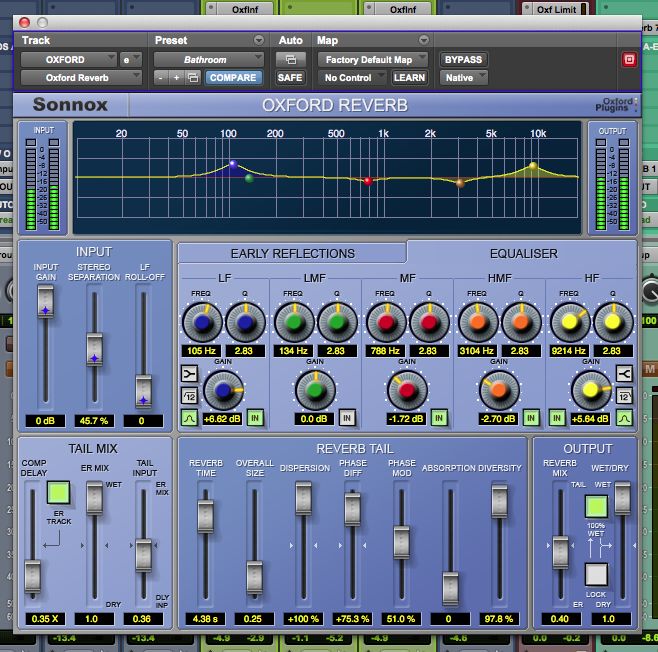Screen dimensions: 658x652
Task: Toggle the 100% WET green button
Action: pos(596,506)
